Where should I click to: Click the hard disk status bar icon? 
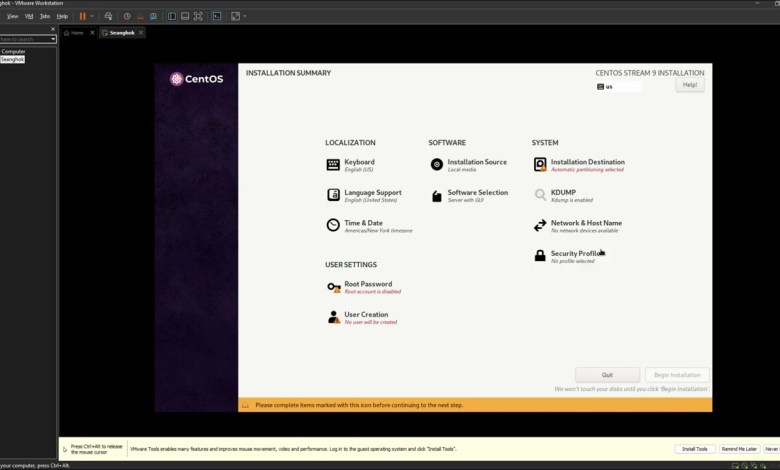coord(735,466)
